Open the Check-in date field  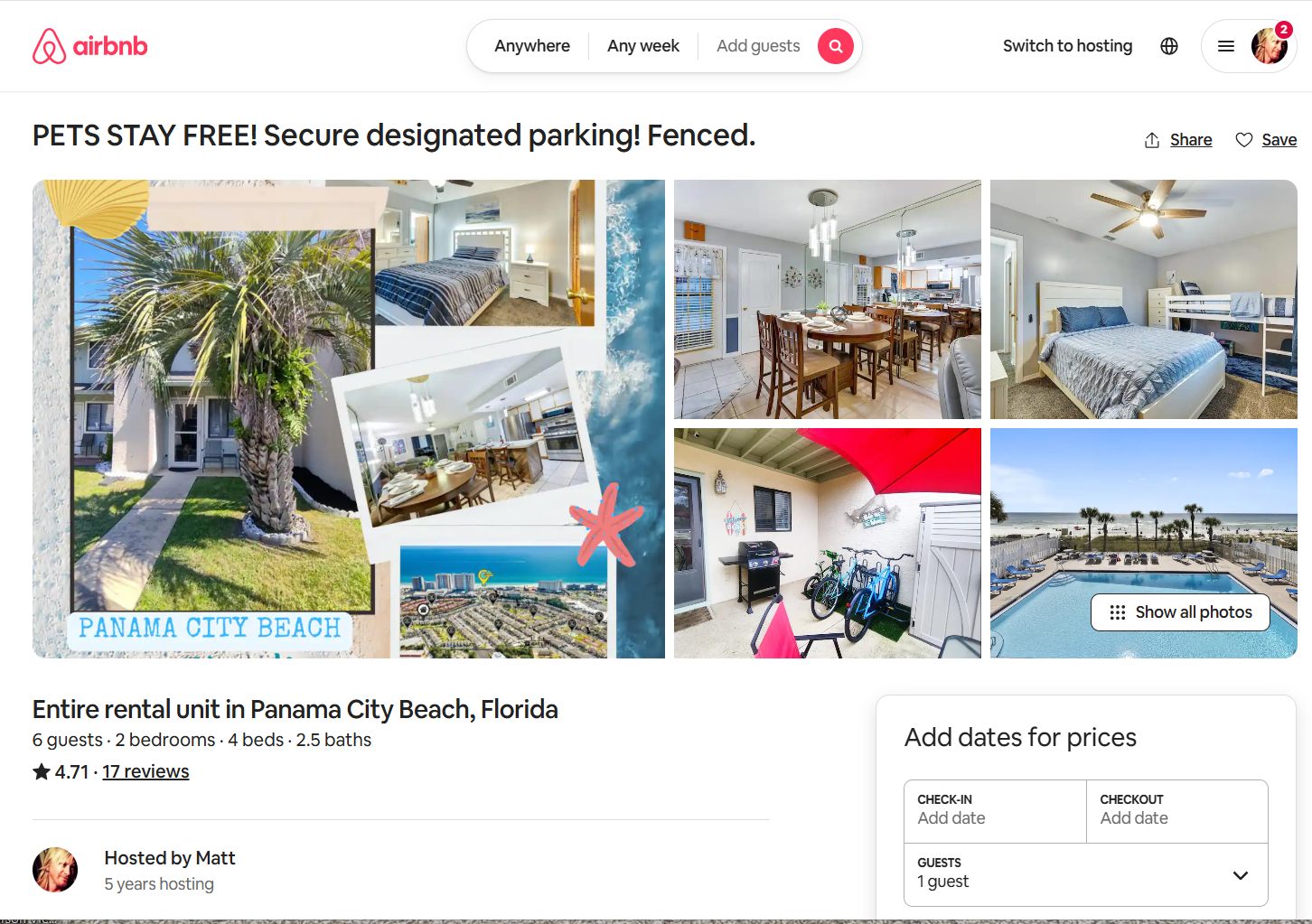pos(995,811)
